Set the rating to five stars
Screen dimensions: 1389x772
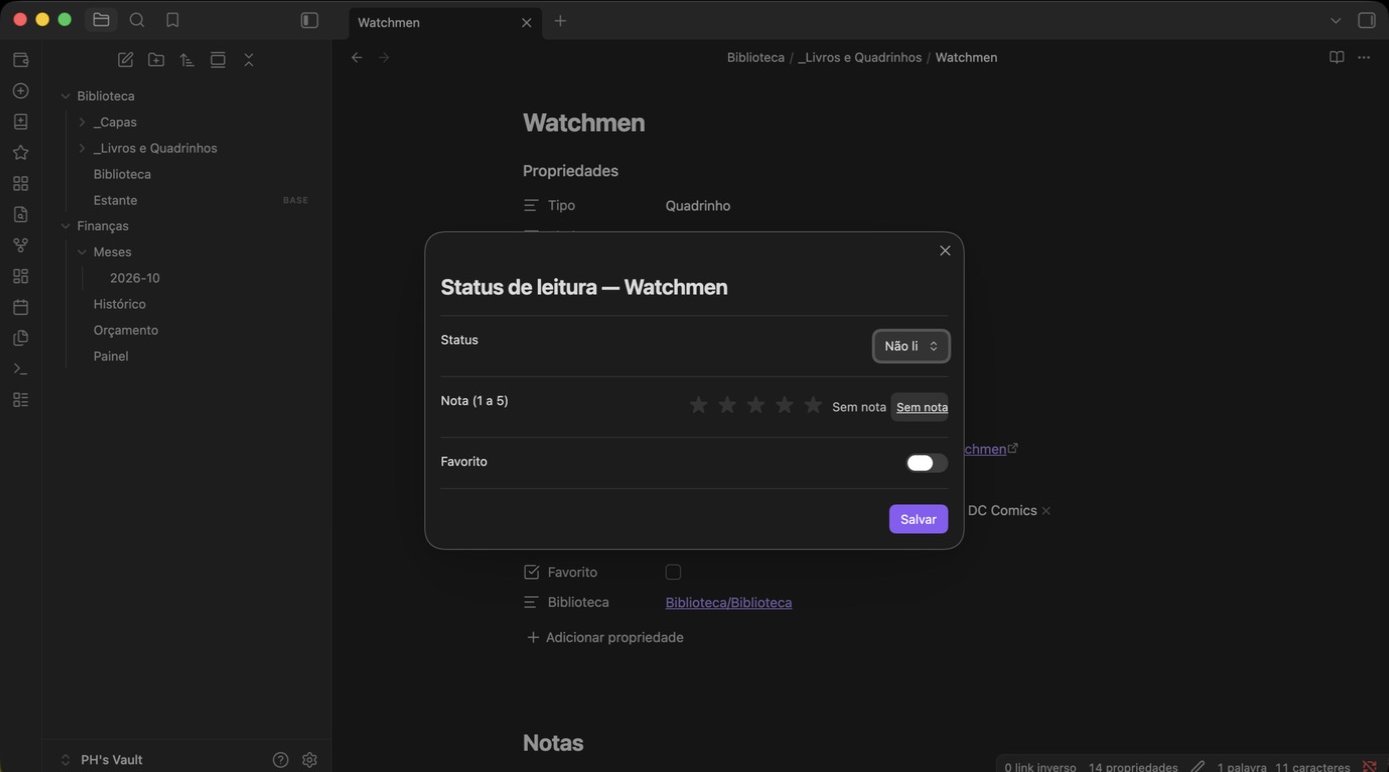point(813,405)
